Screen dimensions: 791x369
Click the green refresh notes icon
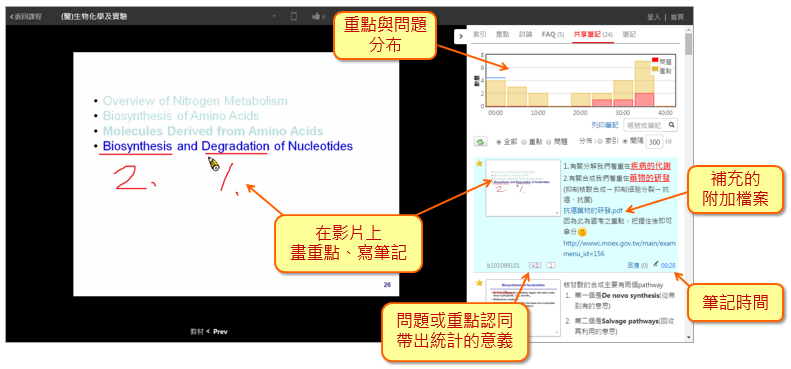point(480,142)
